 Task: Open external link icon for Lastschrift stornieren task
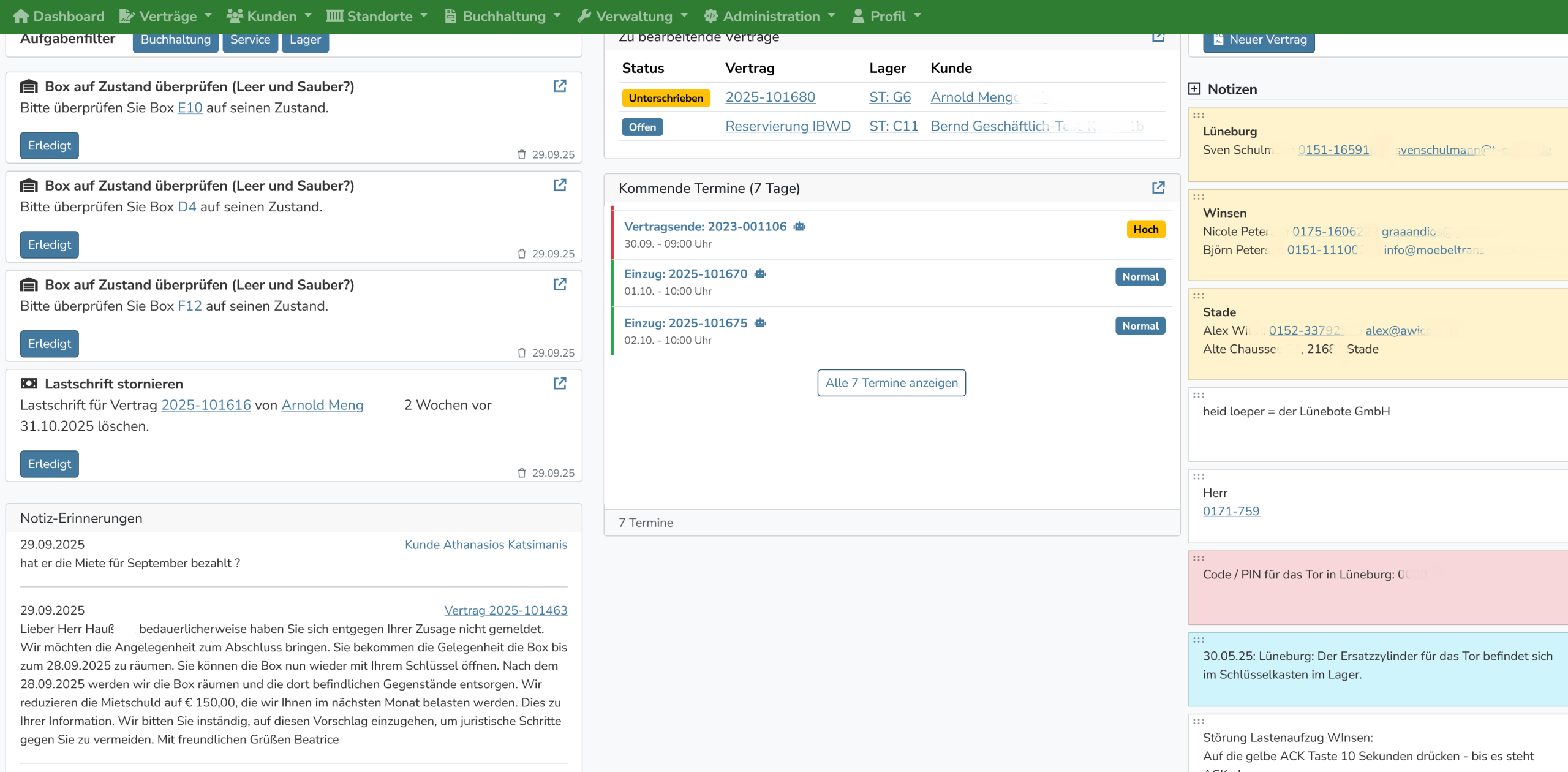click(x=560, y=384)
